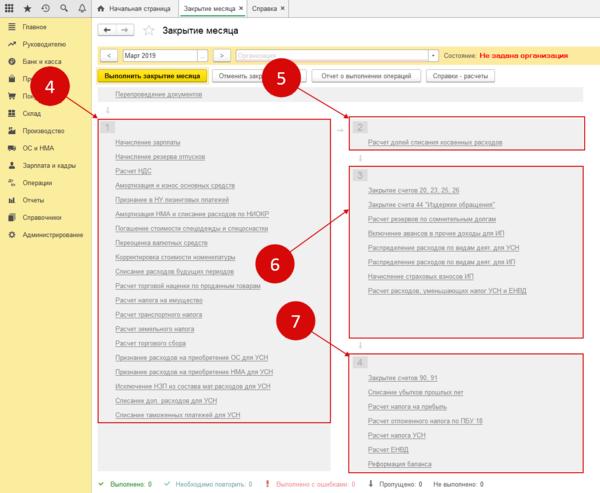Open Расчет налога на прибыль link
Viewport: 600px width, 493px height.
[407, 406]
